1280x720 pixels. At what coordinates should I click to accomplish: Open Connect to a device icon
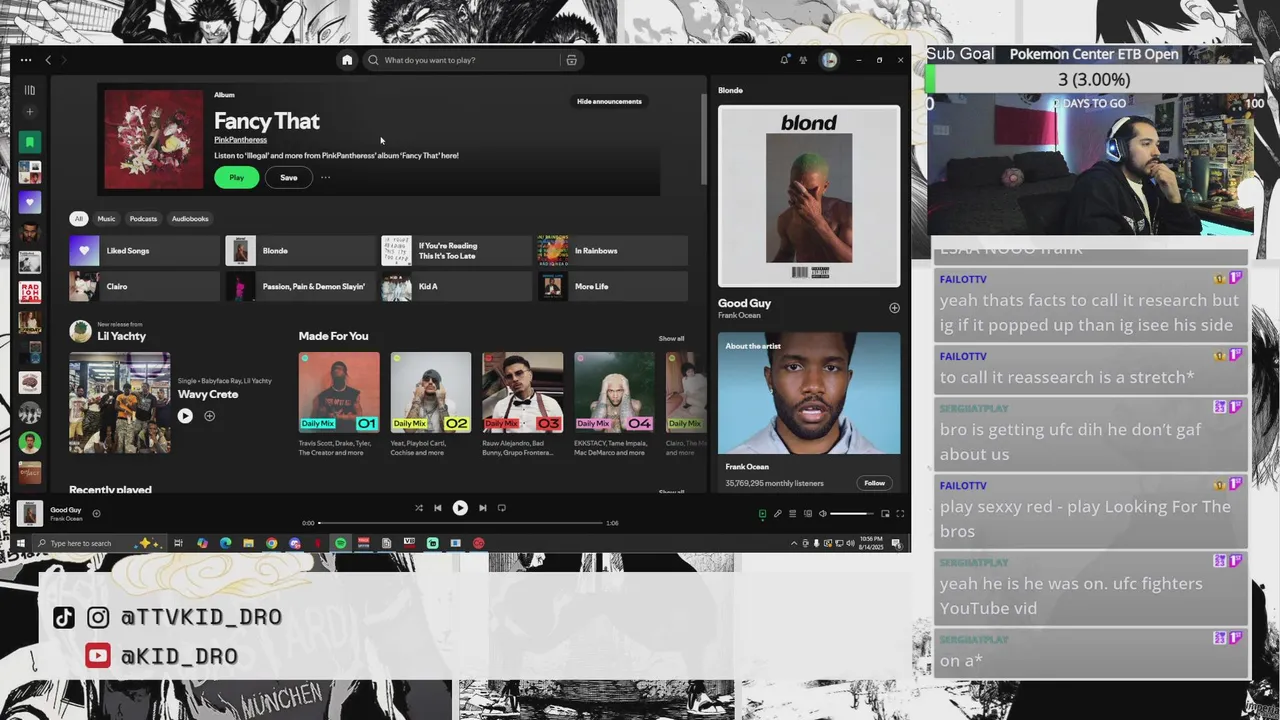click(x=807, y=514)
